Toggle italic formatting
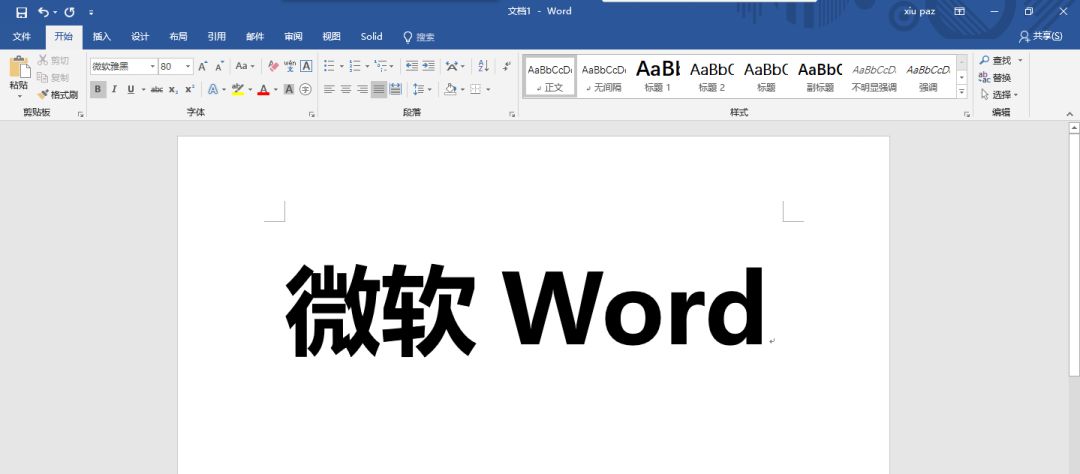Screen dimensions: 1080x474 coord(114,89)
